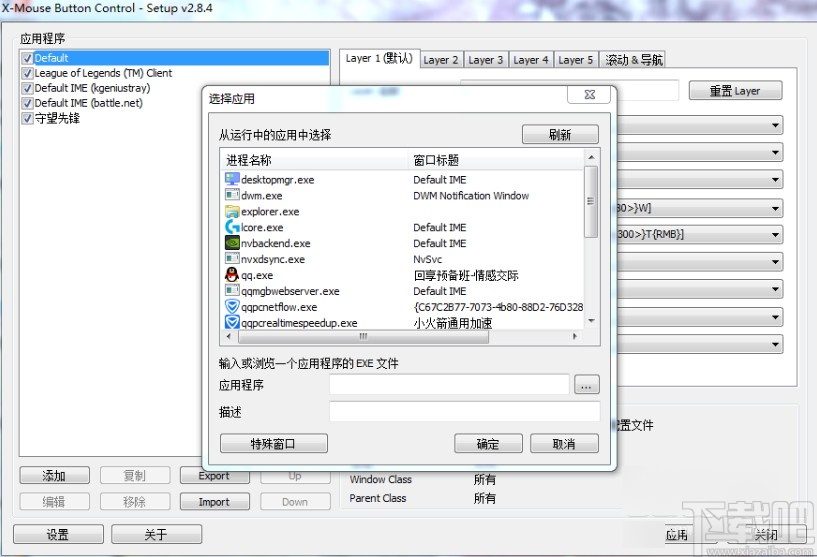The height and width of the screenshot is (557, 817).
Task: Open the third button mapping dropdown arrow
Action: 775,180
